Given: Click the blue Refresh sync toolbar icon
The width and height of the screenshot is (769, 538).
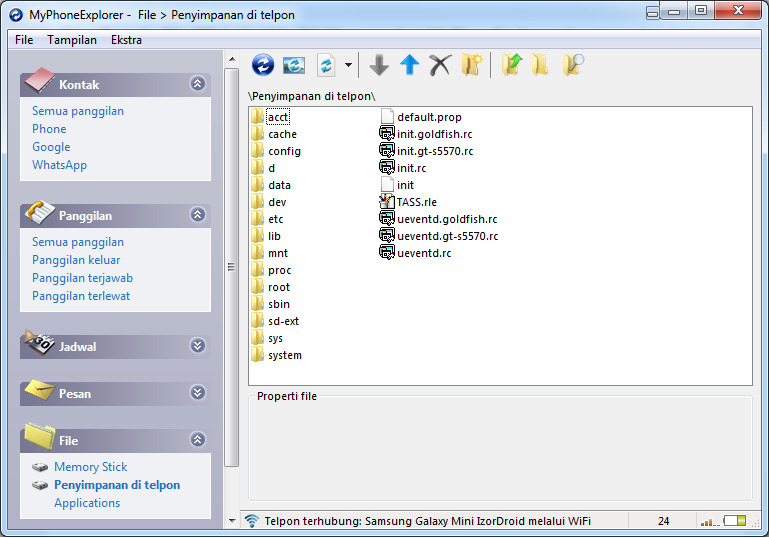Looking at the screenshot, I should pyautogui.click(x=263, y=65).
